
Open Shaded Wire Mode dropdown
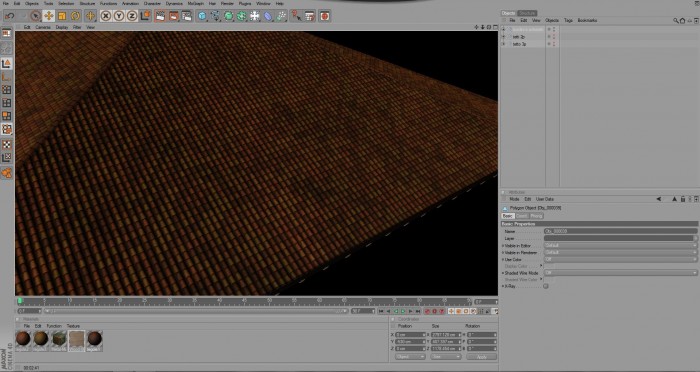coord(620,273)
